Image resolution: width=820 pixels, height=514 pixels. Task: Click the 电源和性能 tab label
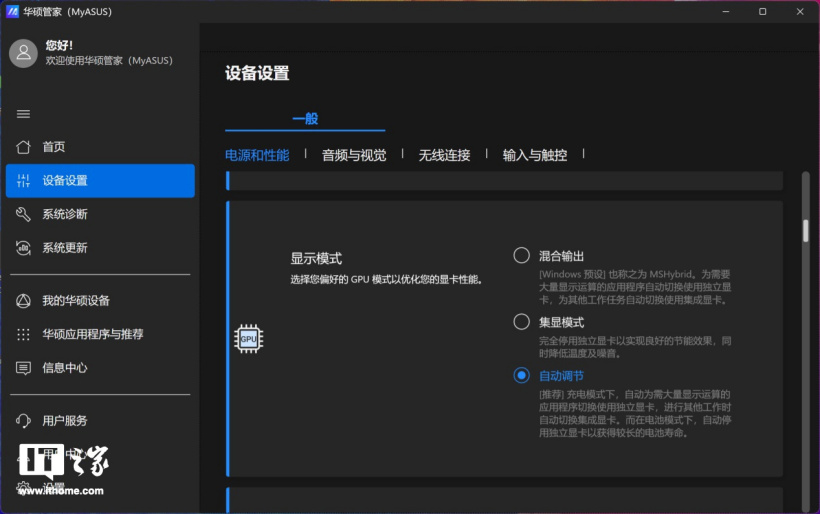point(257,155)
